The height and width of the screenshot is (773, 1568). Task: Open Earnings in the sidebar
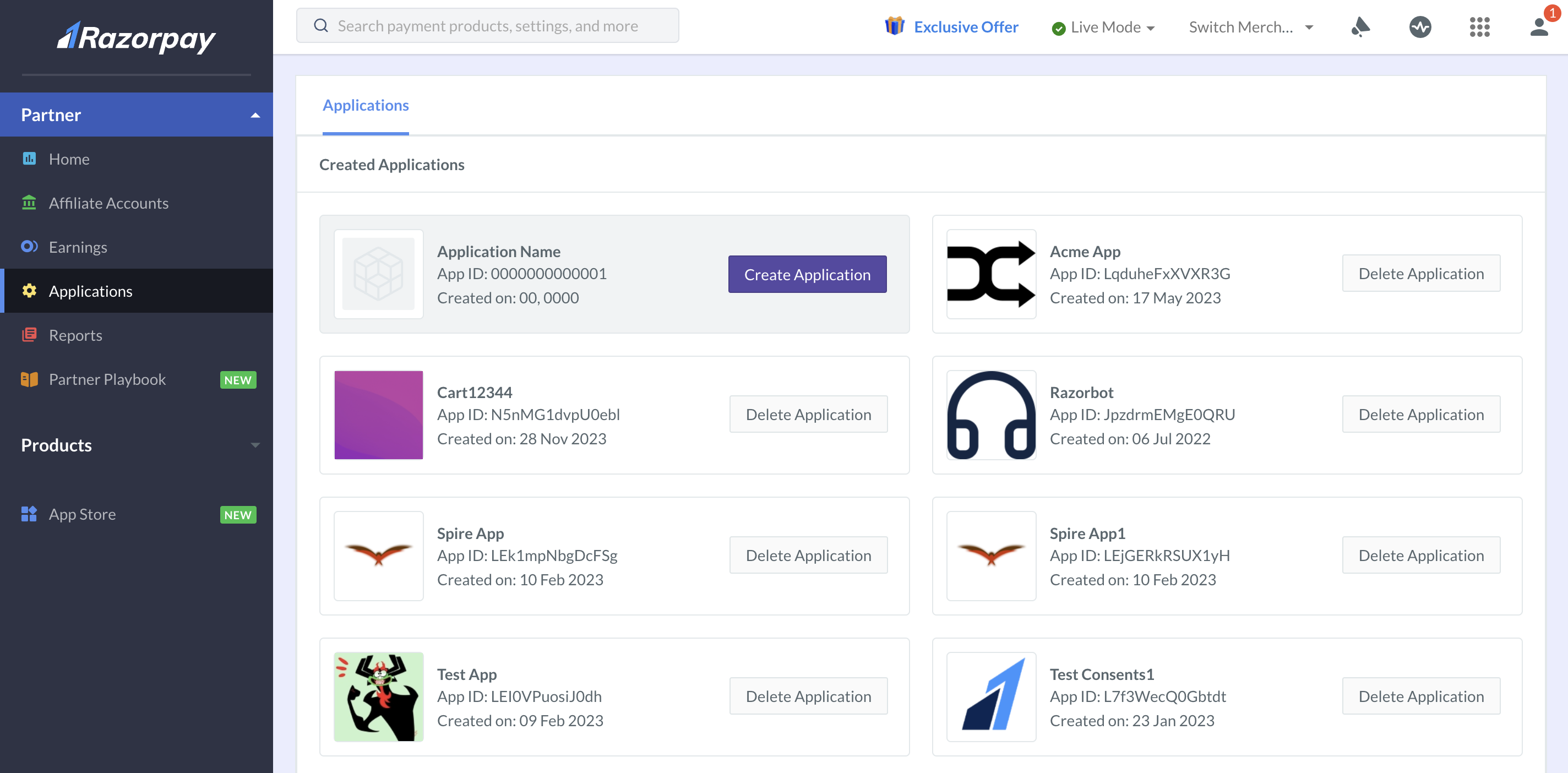point(137,247)
